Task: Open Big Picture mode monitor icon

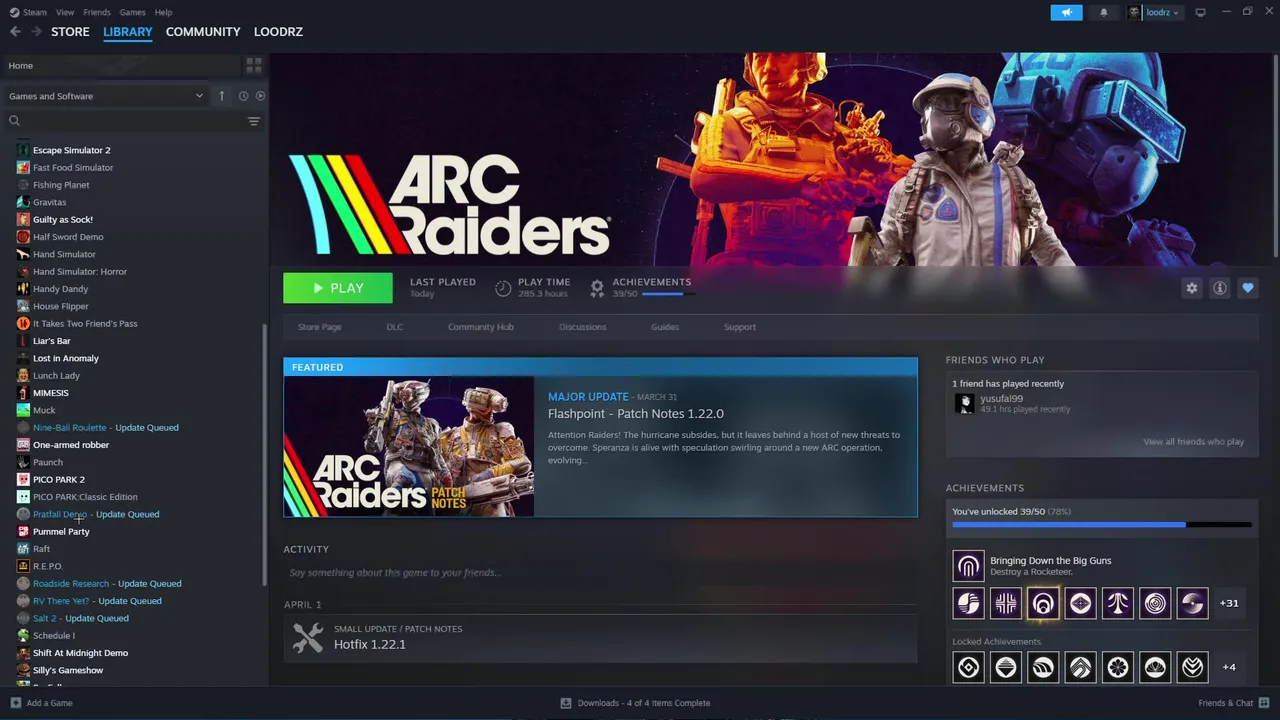Action: [x=1200, y=12]
